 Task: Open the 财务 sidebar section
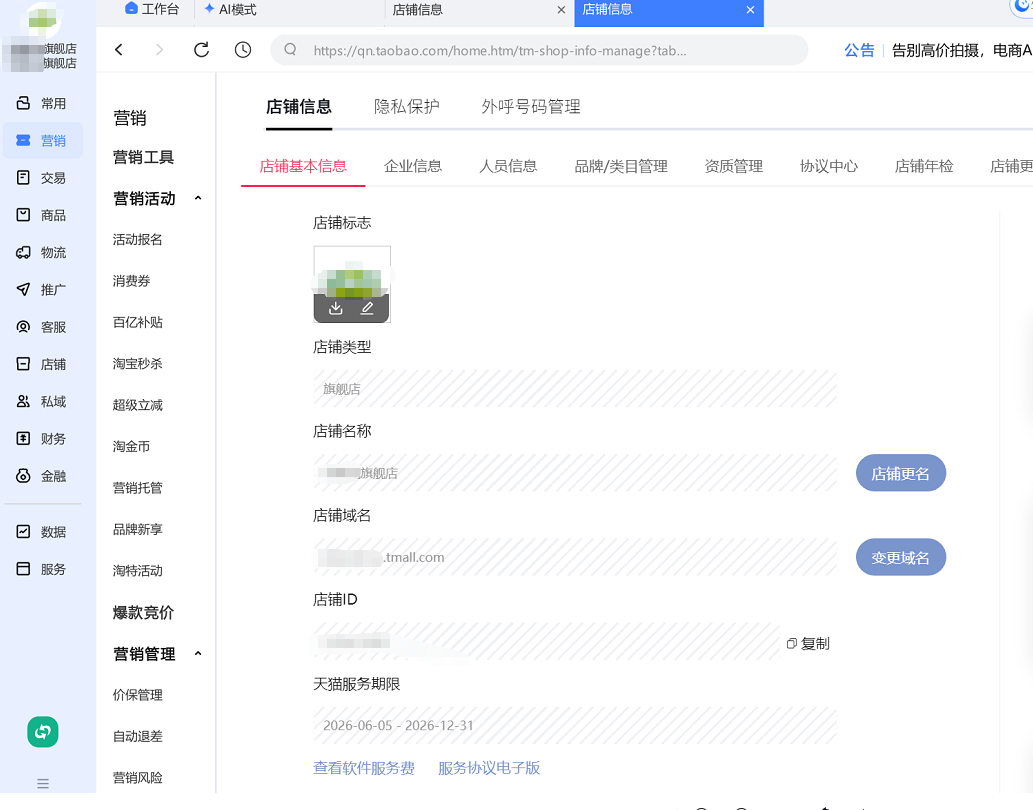click(x=43, y=439)
